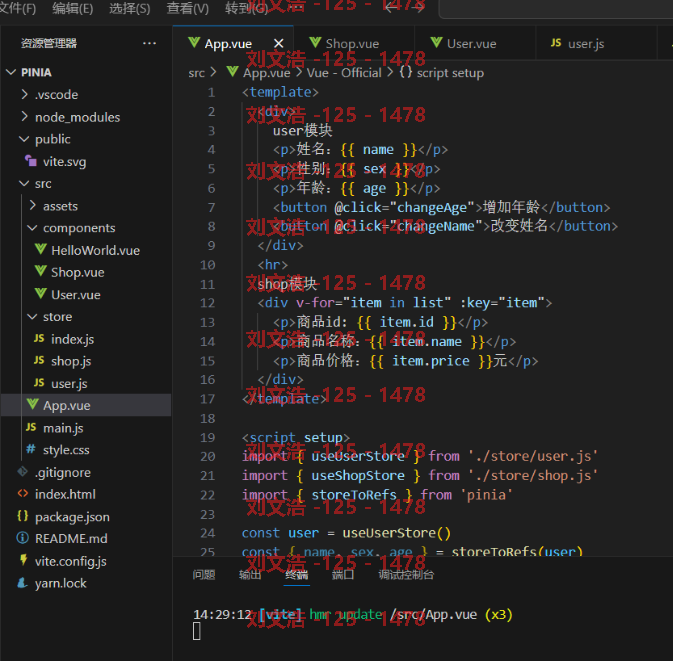Viewport: 673px width, 661px height.
Task: Click the title bar search box
Action: point(557,8)
